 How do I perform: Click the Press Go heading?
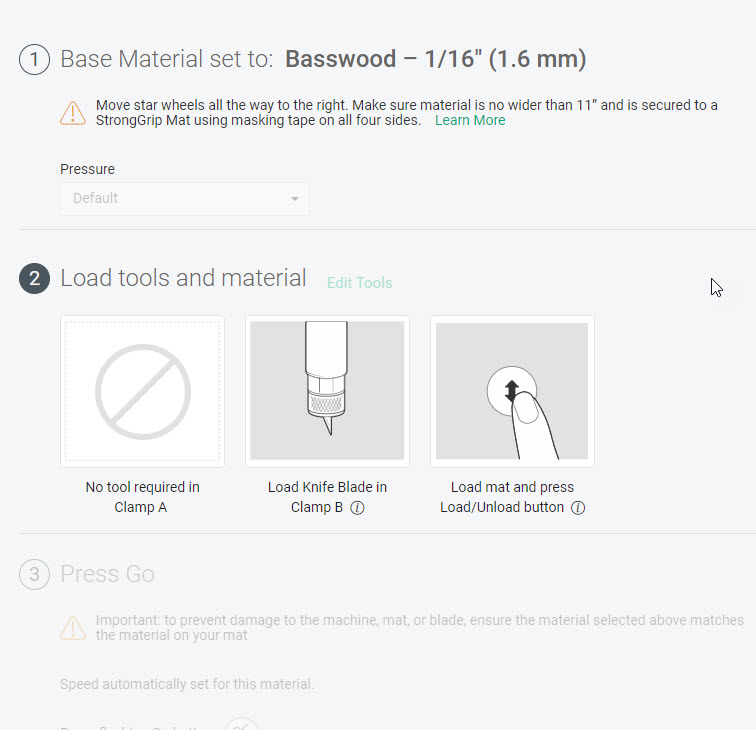click(107, 574)
